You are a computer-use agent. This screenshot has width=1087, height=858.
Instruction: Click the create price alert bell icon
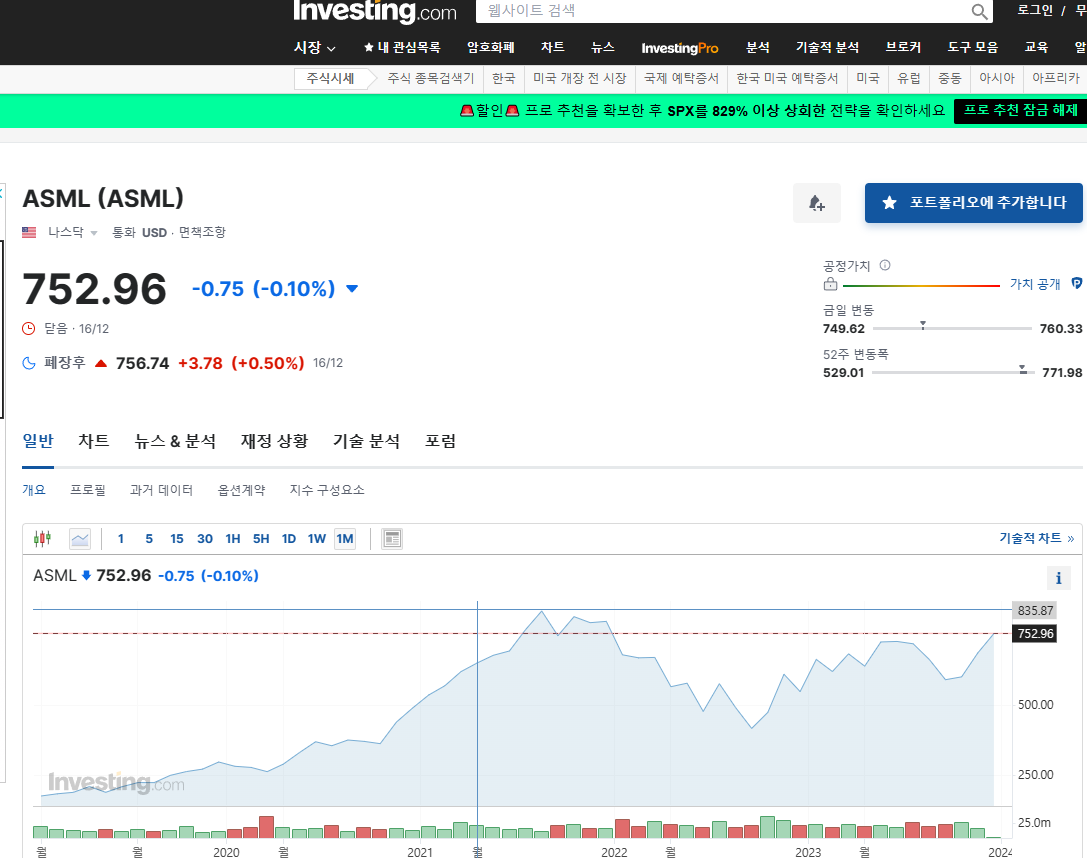817,203
